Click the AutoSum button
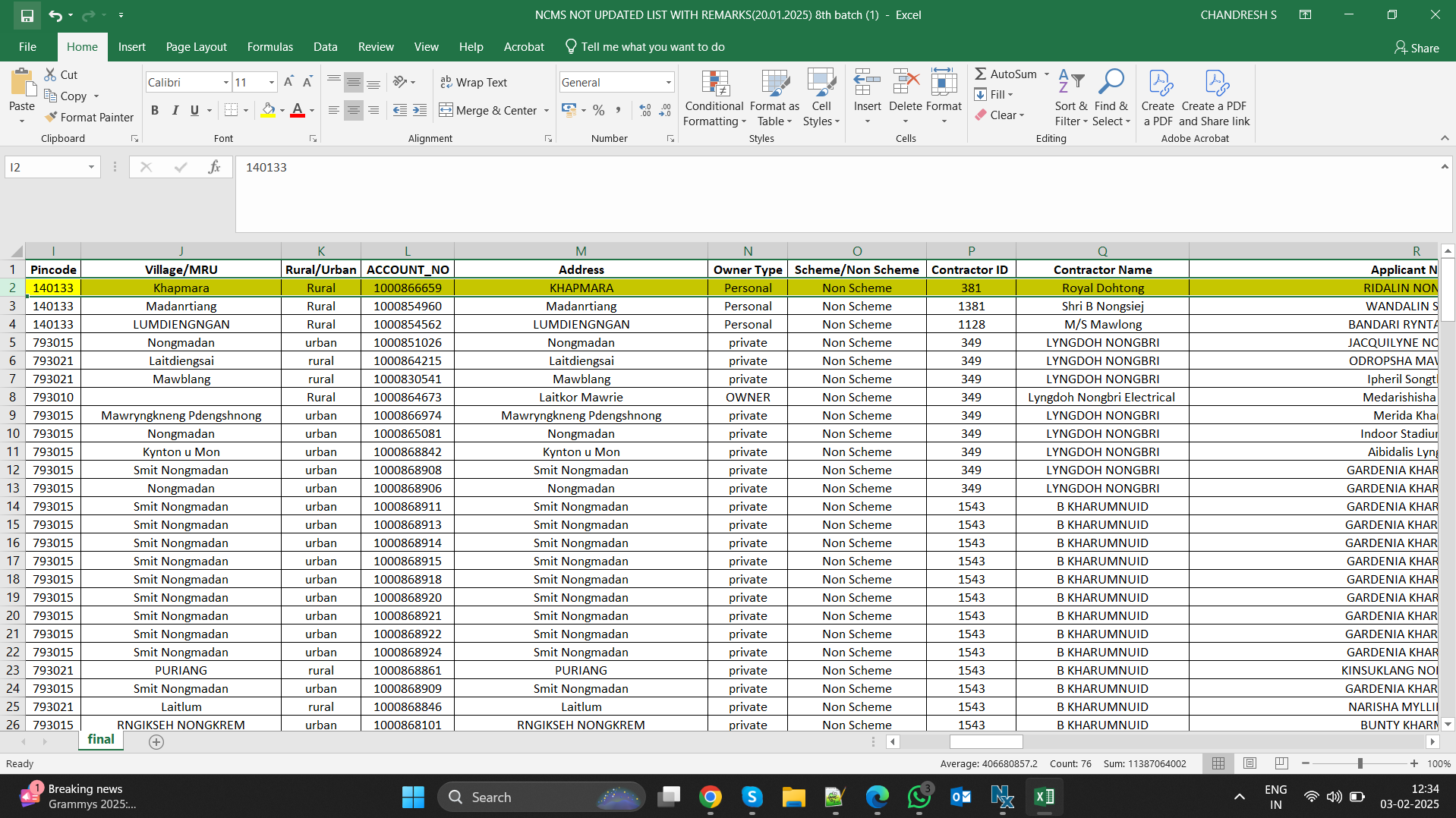This screenshot has width=1456, height=818. tap(1005, 74)
